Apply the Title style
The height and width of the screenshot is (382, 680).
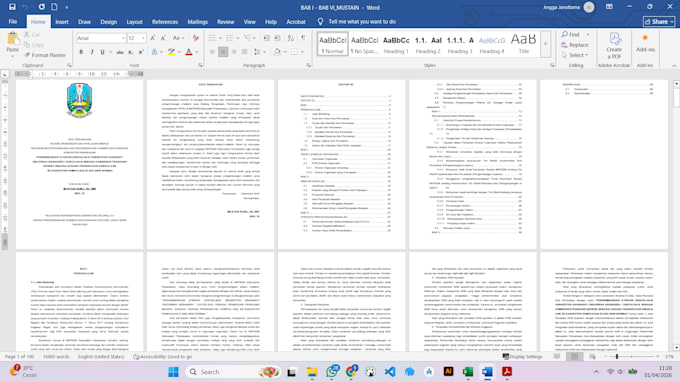pos(523,44)
